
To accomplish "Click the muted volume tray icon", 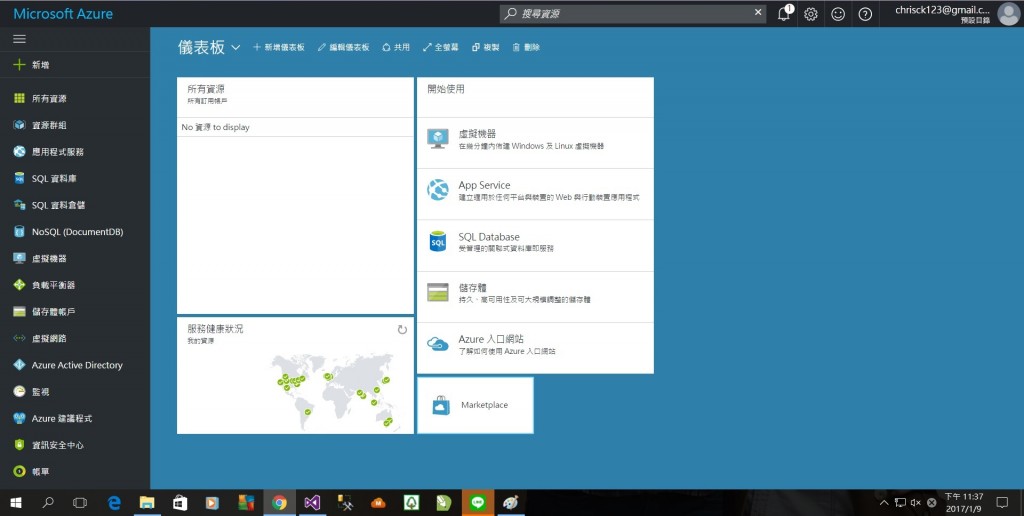I will 916,503.
